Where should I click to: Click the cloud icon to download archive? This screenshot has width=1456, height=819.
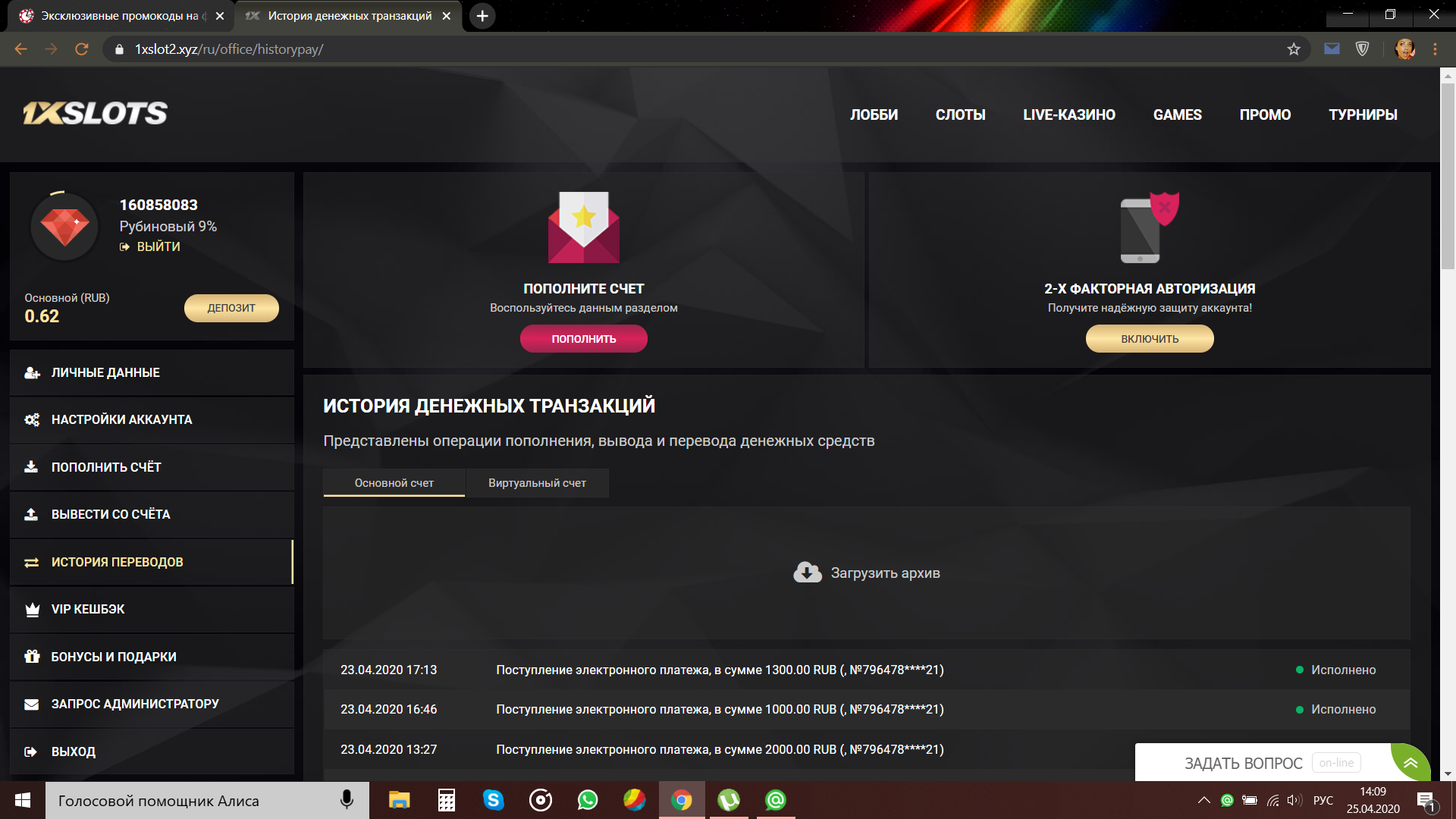coord(806,573)
